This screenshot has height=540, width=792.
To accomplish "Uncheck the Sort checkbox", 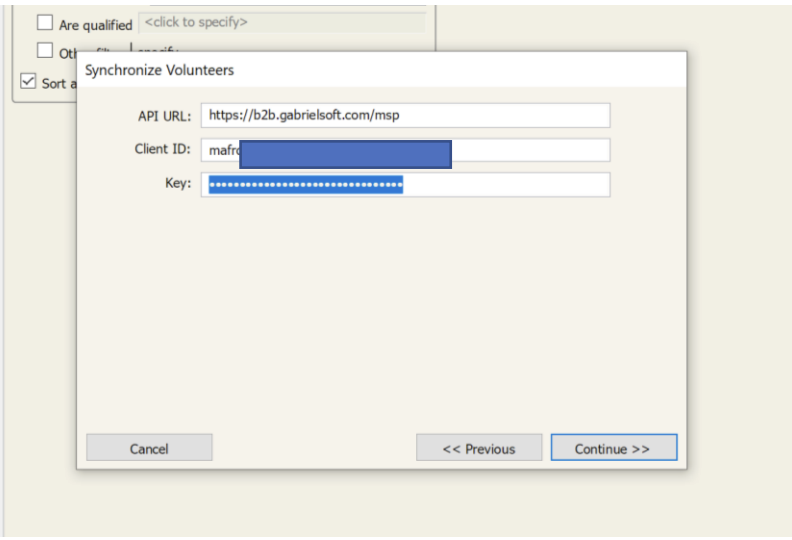I will tap(28, 81).
